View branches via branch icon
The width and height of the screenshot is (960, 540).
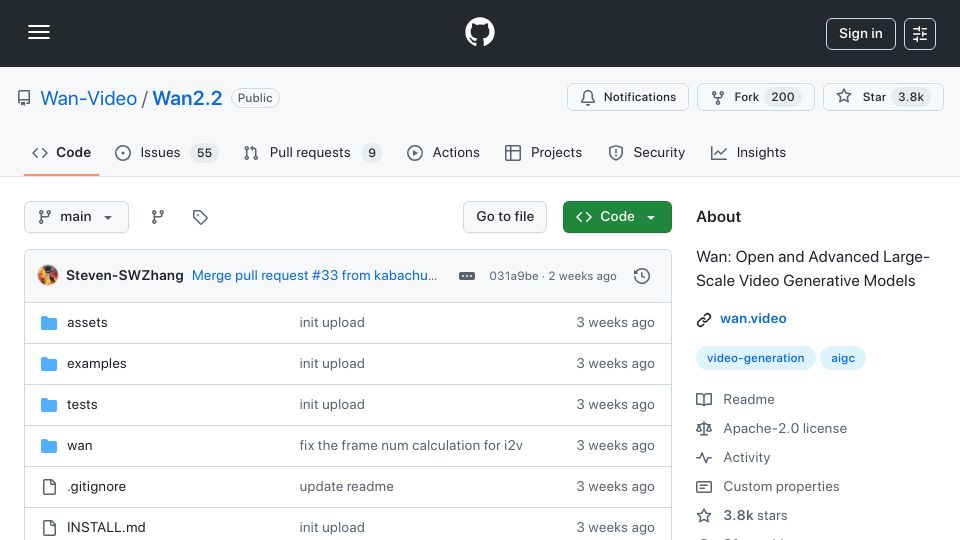[158, 217]
